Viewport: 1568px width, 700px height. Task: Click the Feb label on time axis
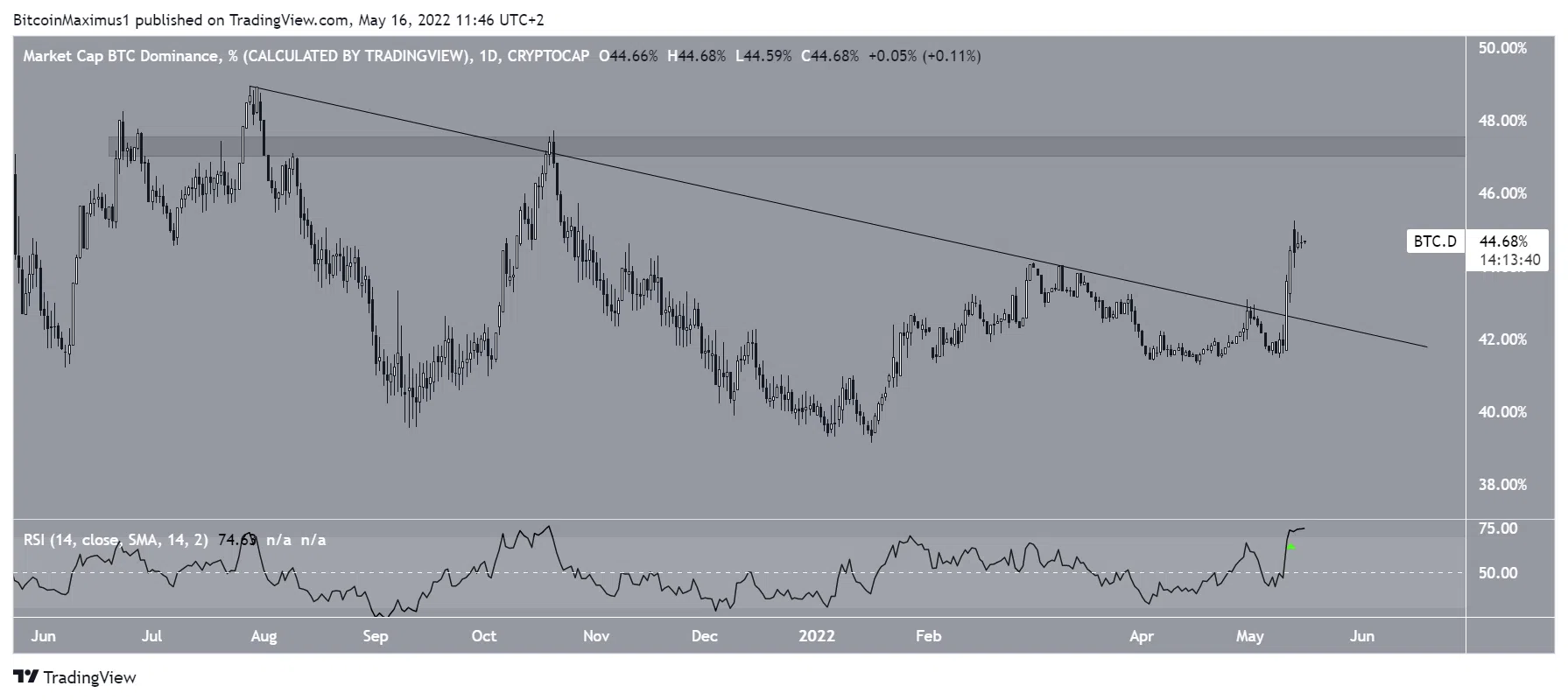928,636
